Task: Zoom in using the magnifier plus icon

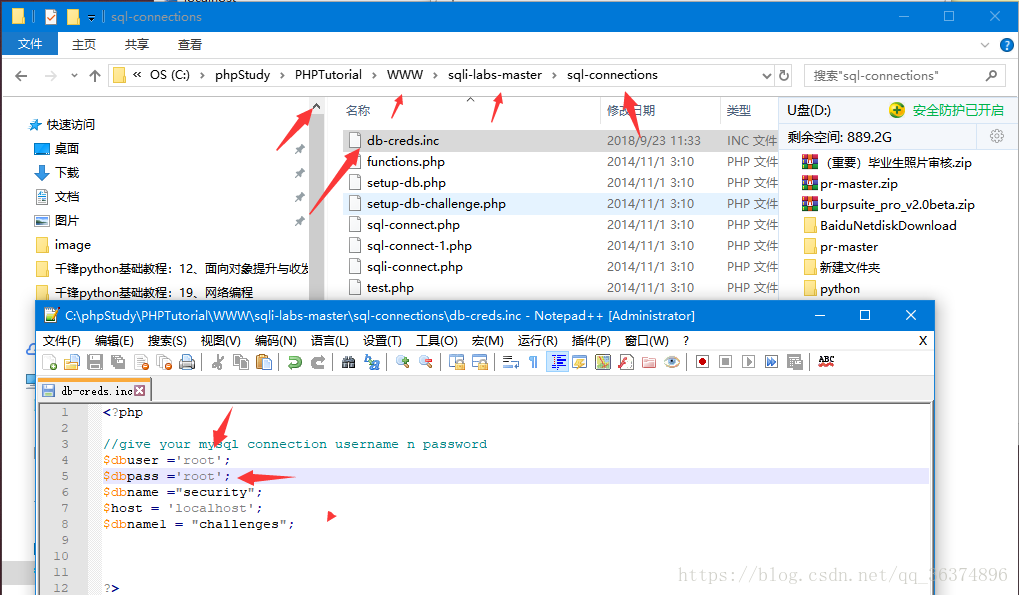Action: [x=402, y=362]
